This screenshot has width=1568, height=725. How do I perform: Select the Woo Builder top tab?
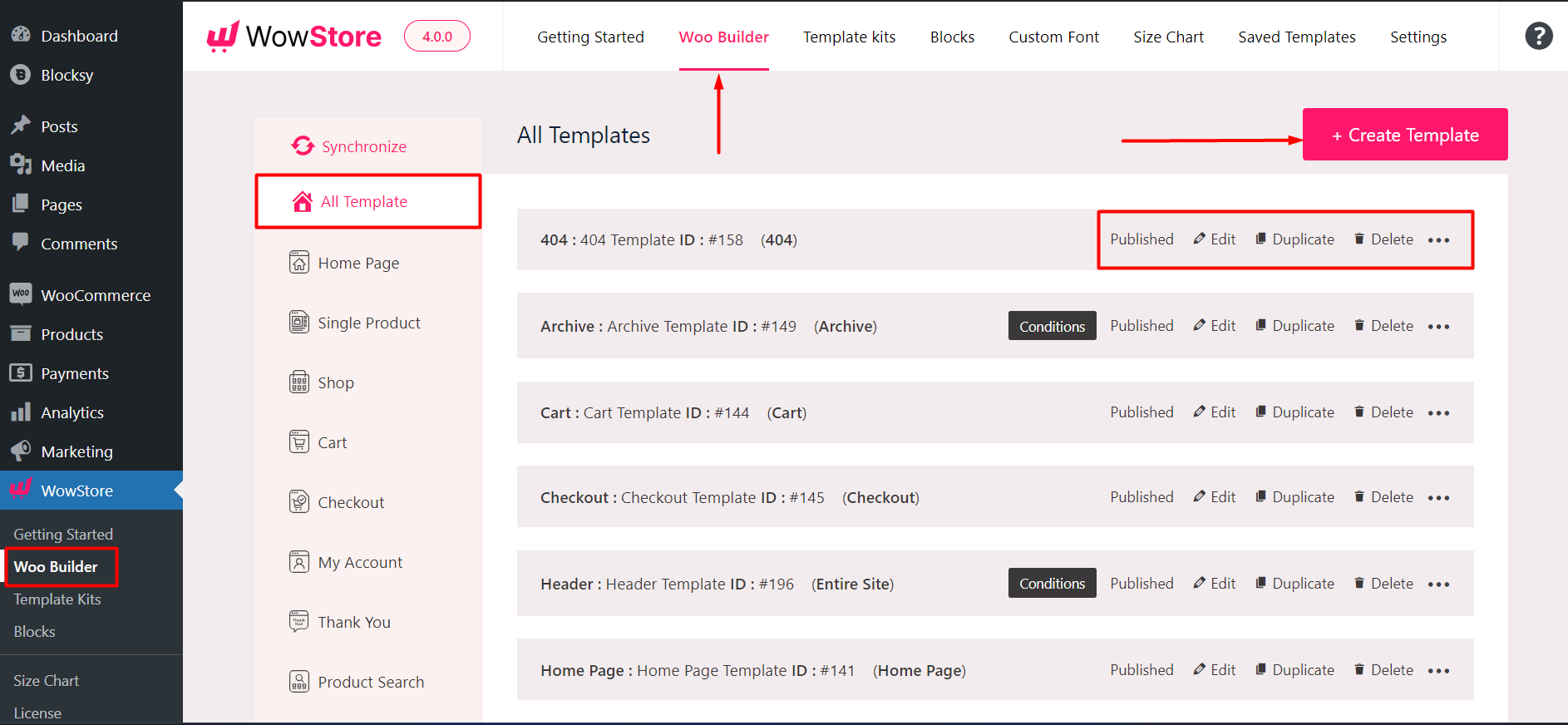(723, 37)
